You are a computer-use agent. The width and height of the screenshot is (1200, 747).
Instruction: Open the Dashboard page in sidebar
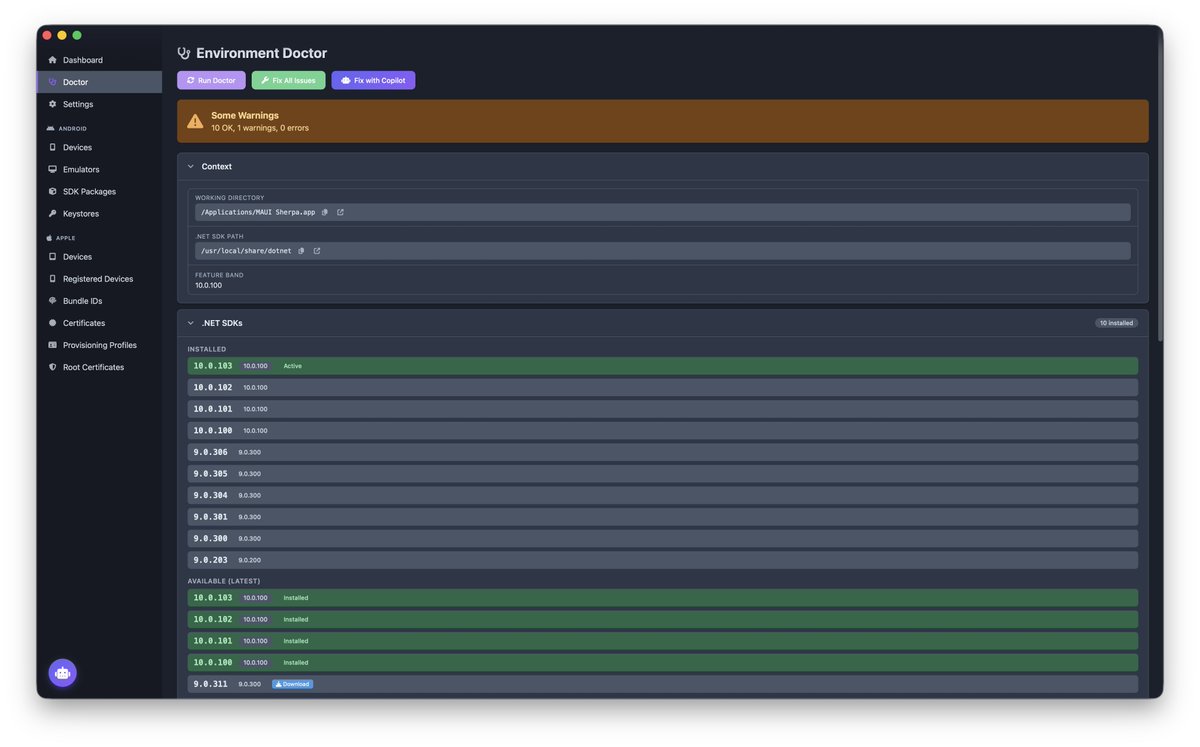(x=99, y=60)
